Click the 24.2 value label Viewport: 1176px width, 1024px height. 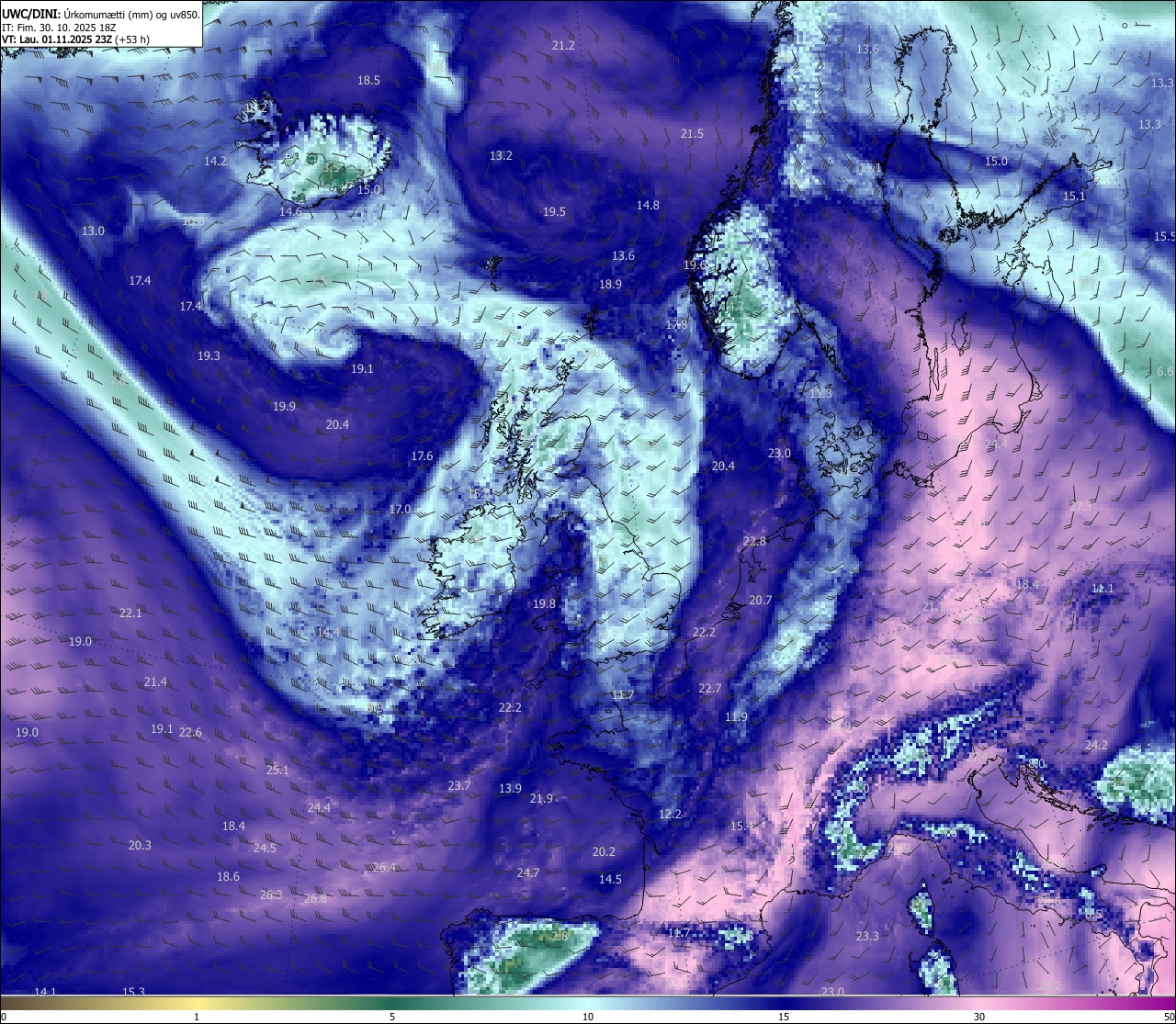pyautogui.click(x=1096, y=746)
